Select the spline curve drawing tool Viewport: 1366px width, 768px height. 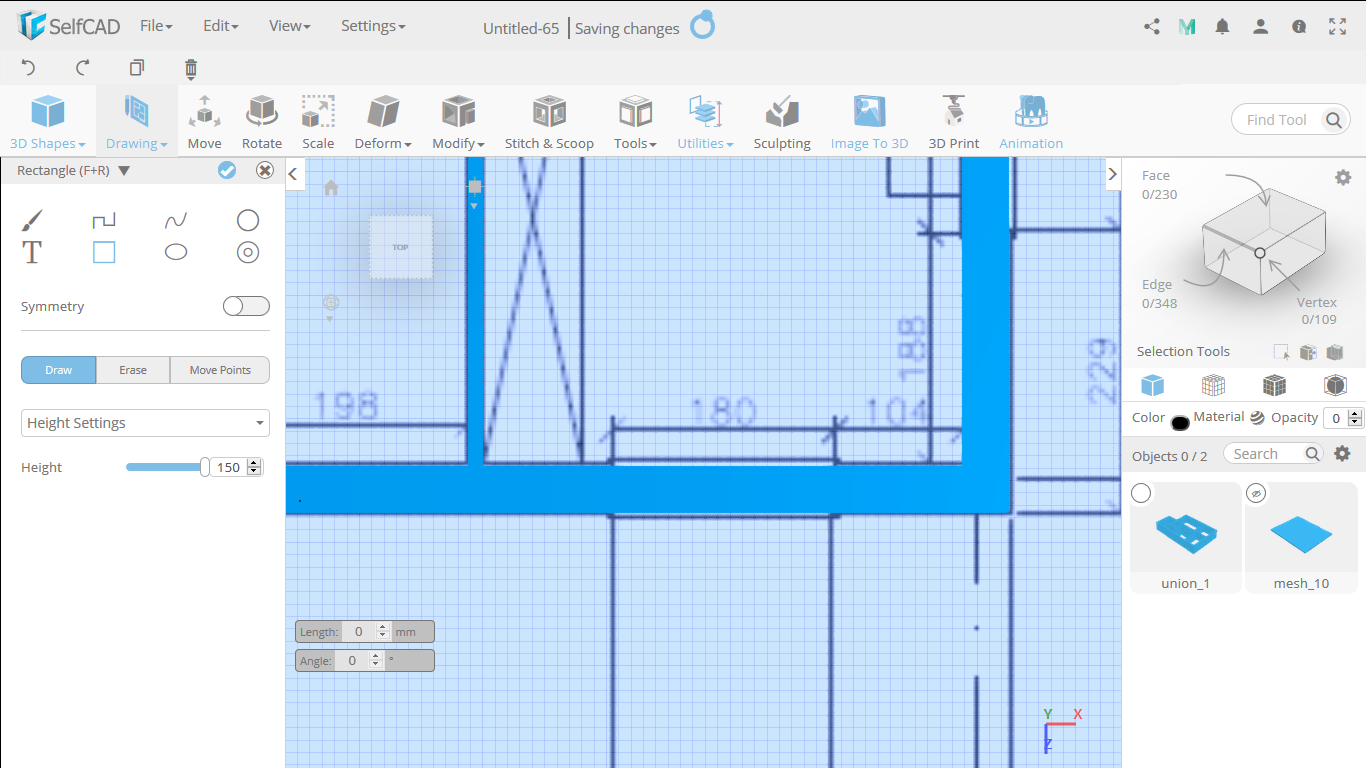176,220
